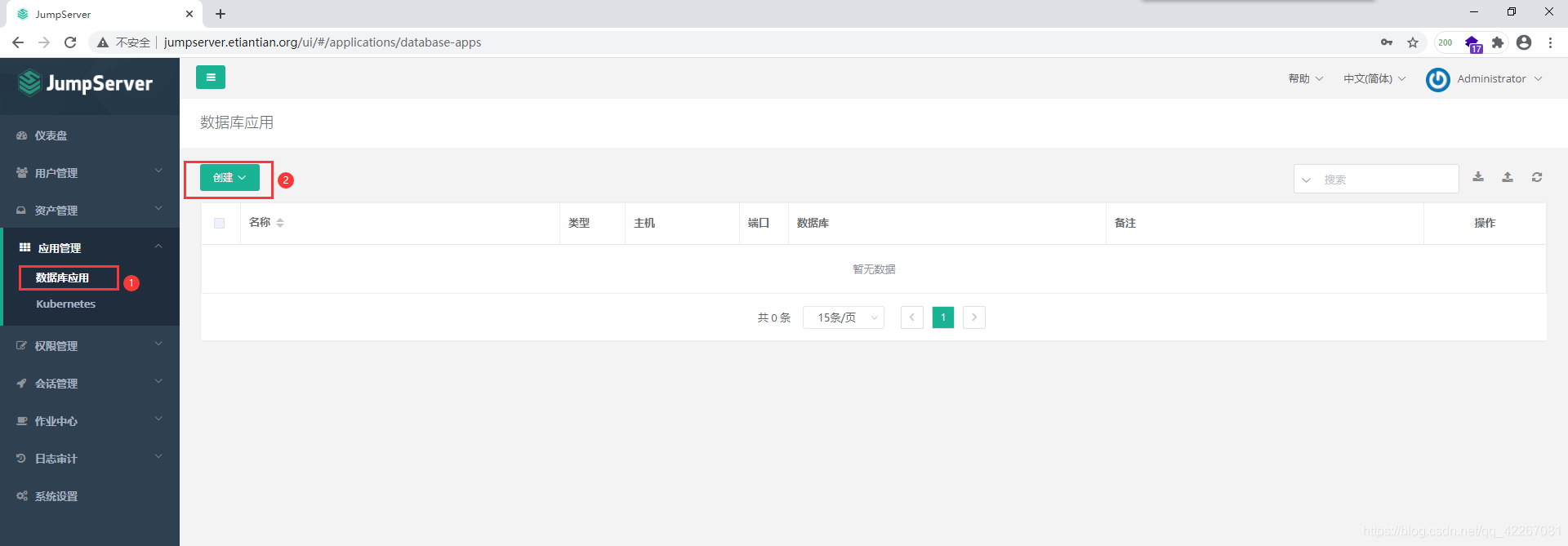1568x546 pixels.
Task: Collapse the 应用管理 application management menu
Action: coord(90,248)
